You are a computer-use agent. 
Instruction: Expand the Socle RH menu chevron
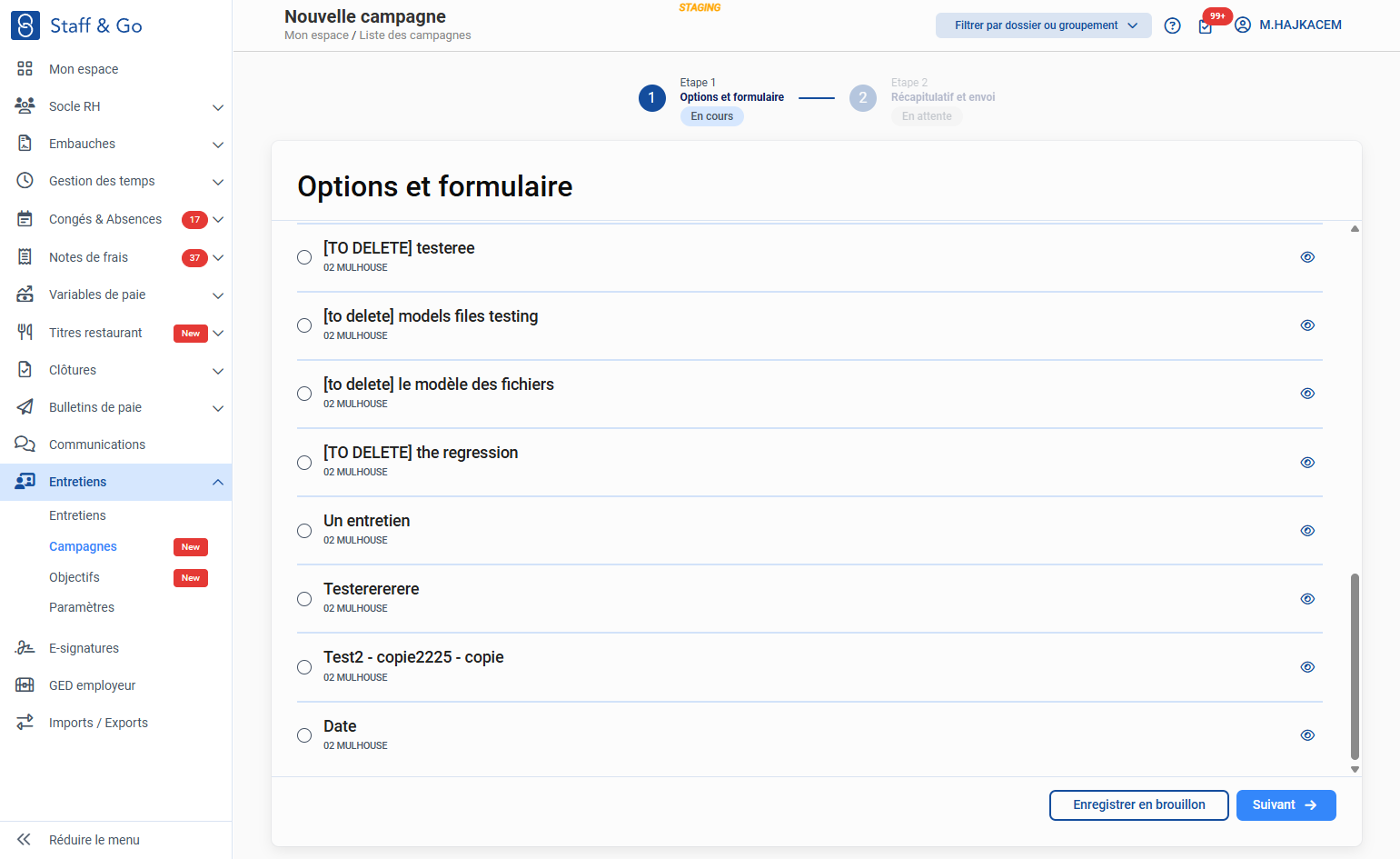[218, 107]
